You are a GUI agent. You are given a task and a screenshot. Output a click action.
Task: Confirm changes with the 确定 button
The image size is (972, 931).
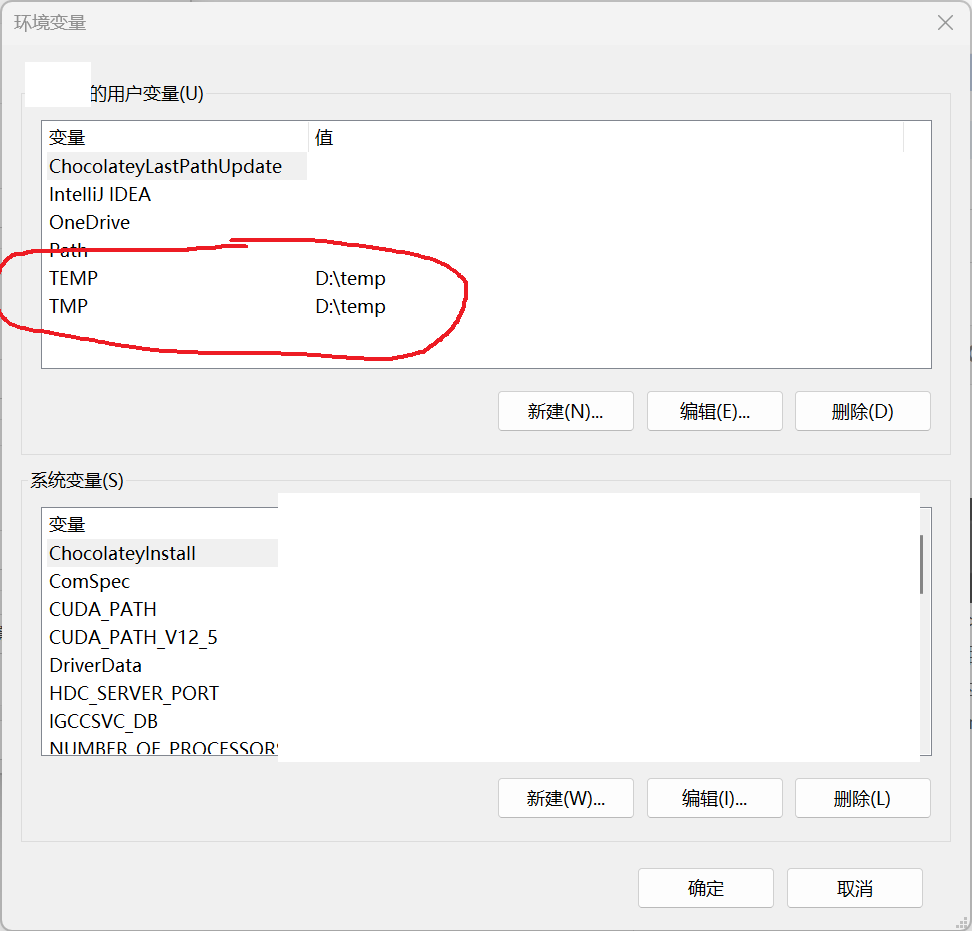705,888
